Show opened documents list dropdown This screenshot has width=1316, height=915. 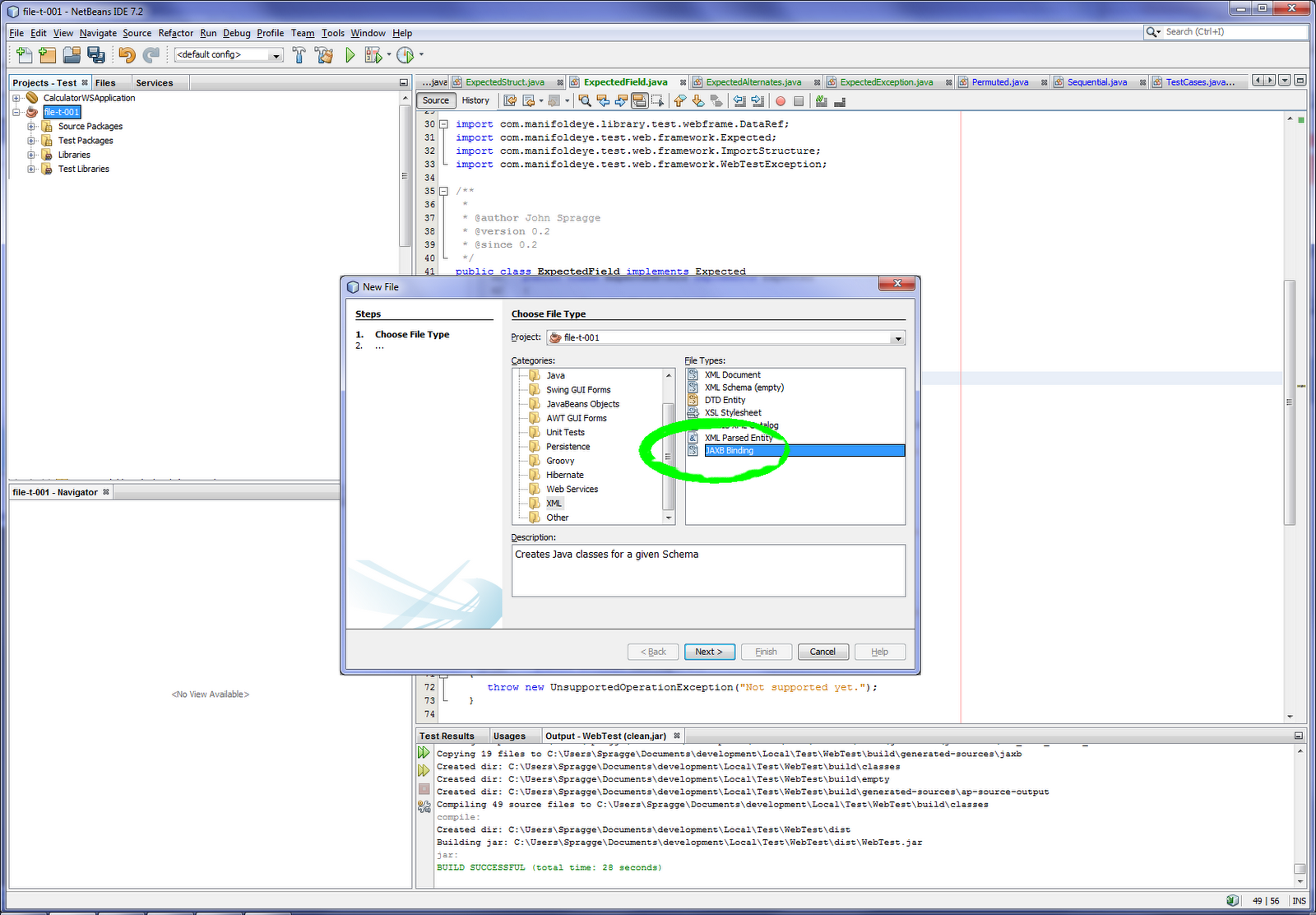click(1285, 81)
